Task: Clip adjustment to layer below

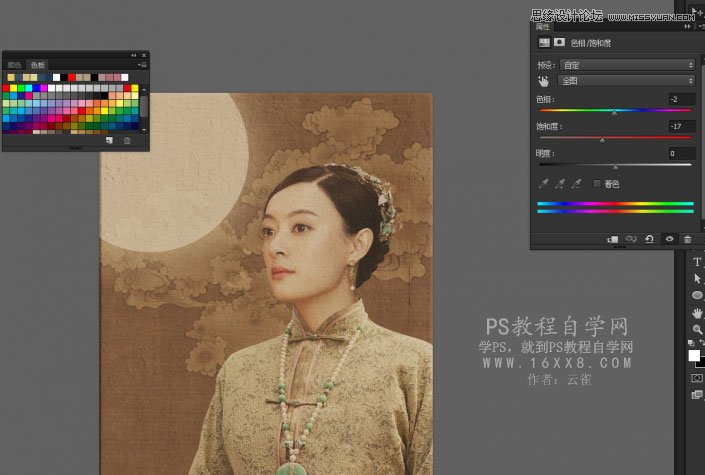Action: click(612, 239)
